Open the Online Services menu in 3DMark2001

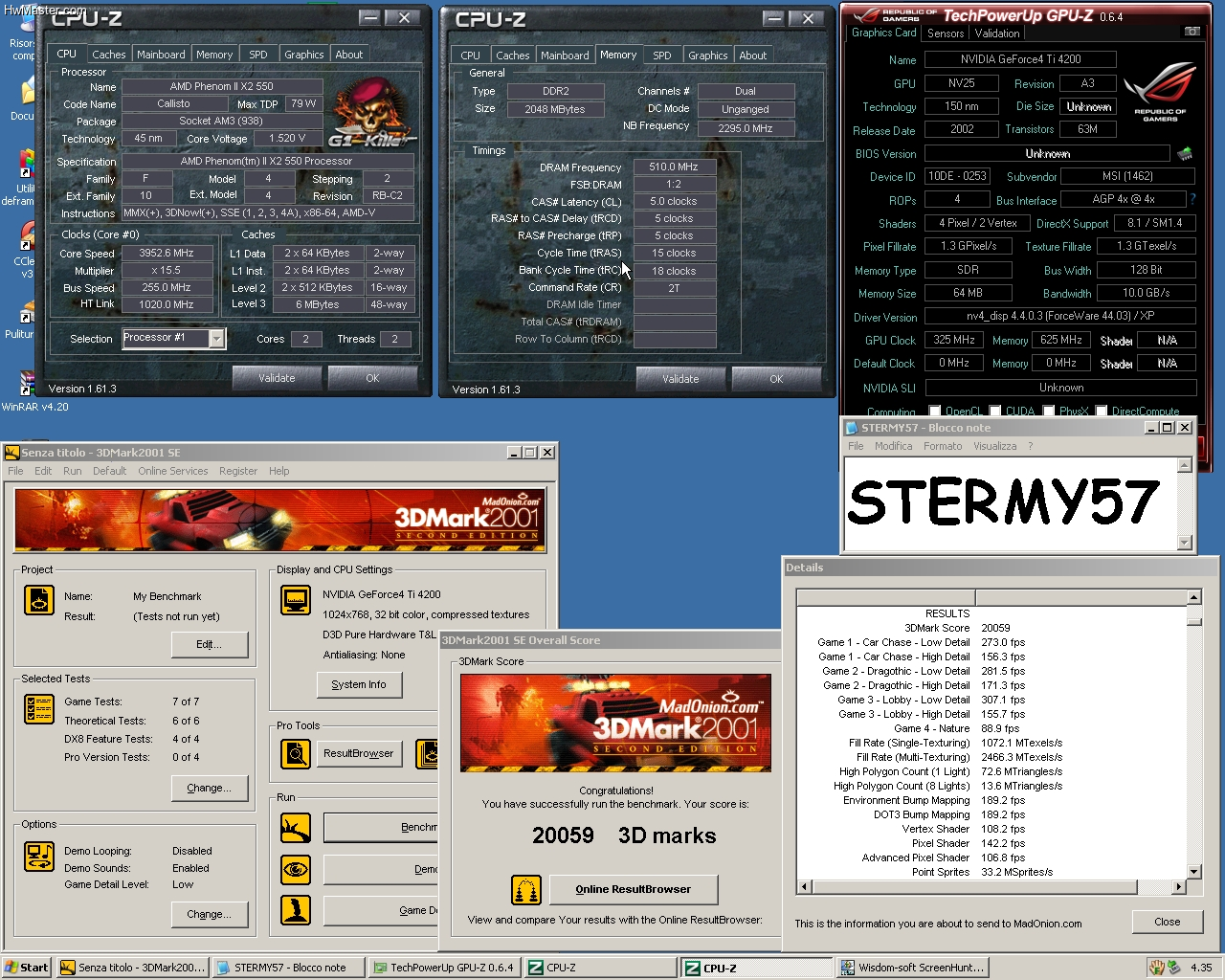[x=172, y=471]
